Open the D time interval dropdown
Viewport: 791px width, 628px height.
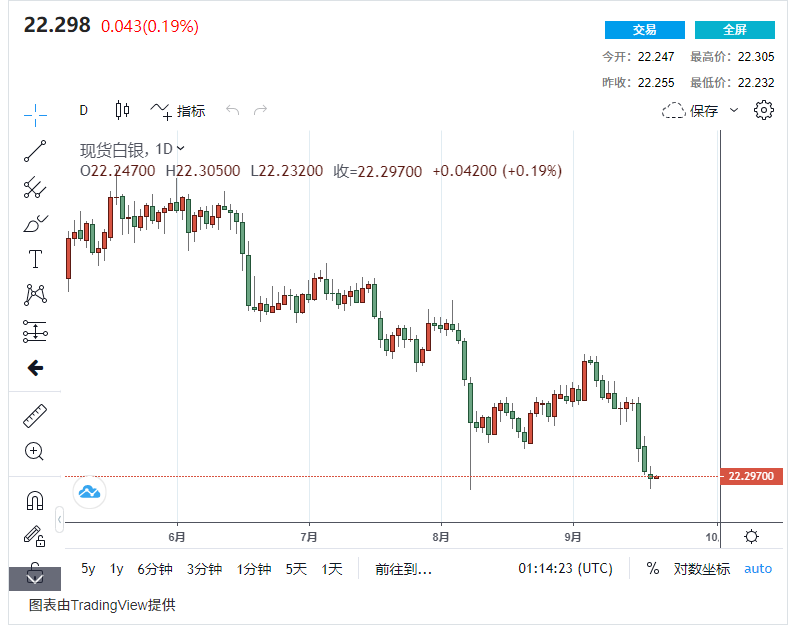[84, 110]
